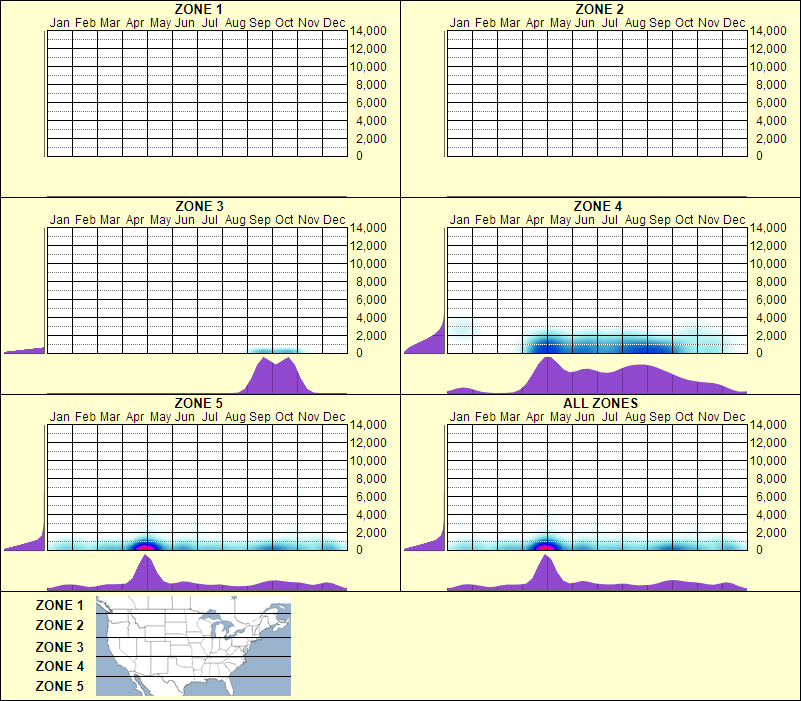Click the USA map thumbnail in the legend
Screen dimensions: 801x701
[192, 645]
